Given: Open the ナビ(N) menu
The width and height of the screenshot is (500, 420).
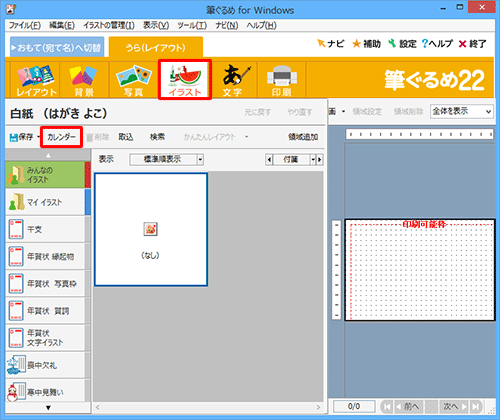Looking at the screenshot, I should (227, 25).
